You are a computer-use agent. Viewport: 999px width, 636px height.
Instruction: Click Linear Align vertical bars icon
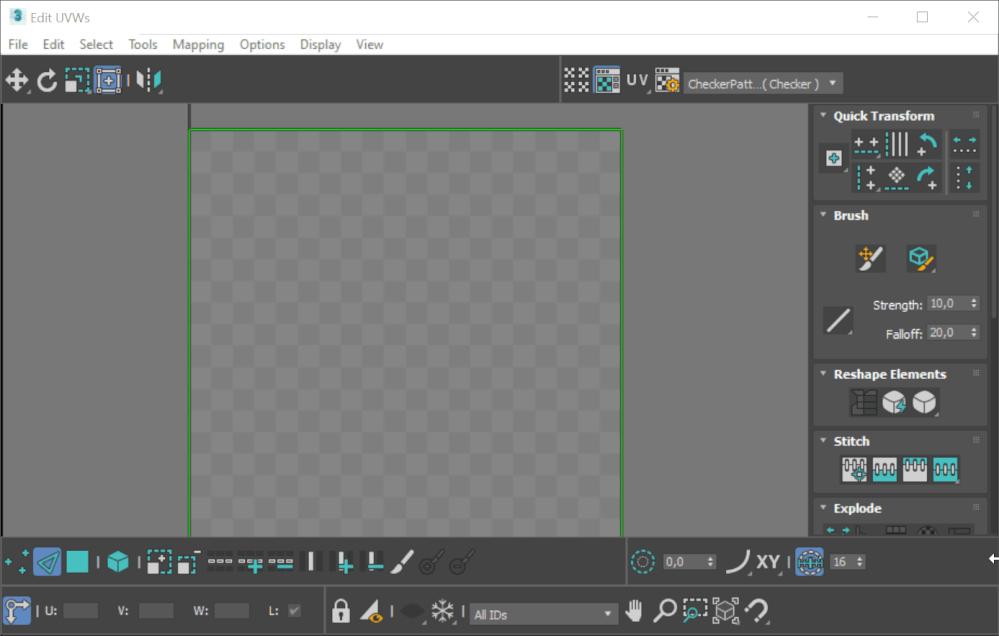(x=896, y=145)
